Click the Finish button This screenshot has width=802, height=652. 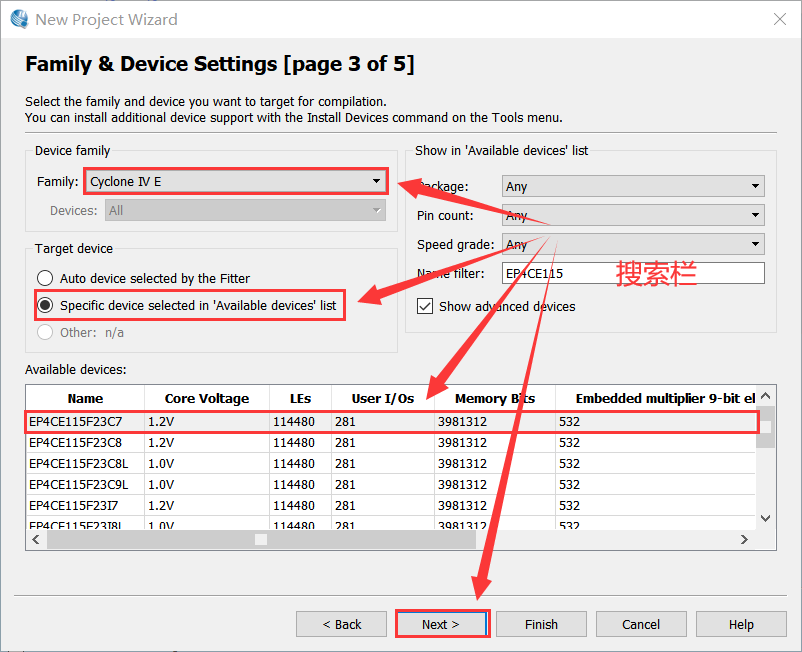pyautogui.click(x=541, y=624)
